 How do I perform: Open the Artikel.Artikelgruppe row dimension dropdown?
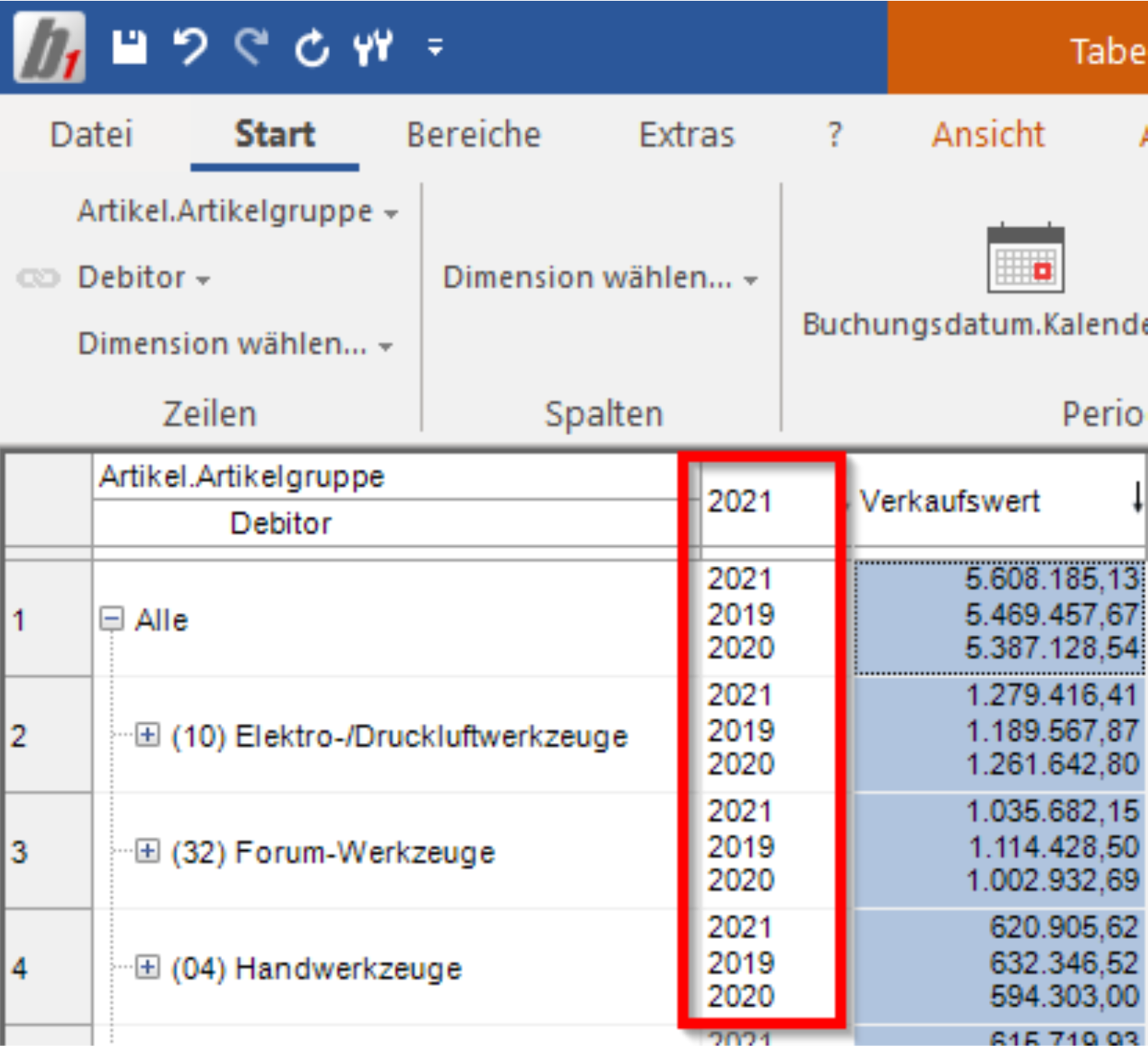point(238,211)
